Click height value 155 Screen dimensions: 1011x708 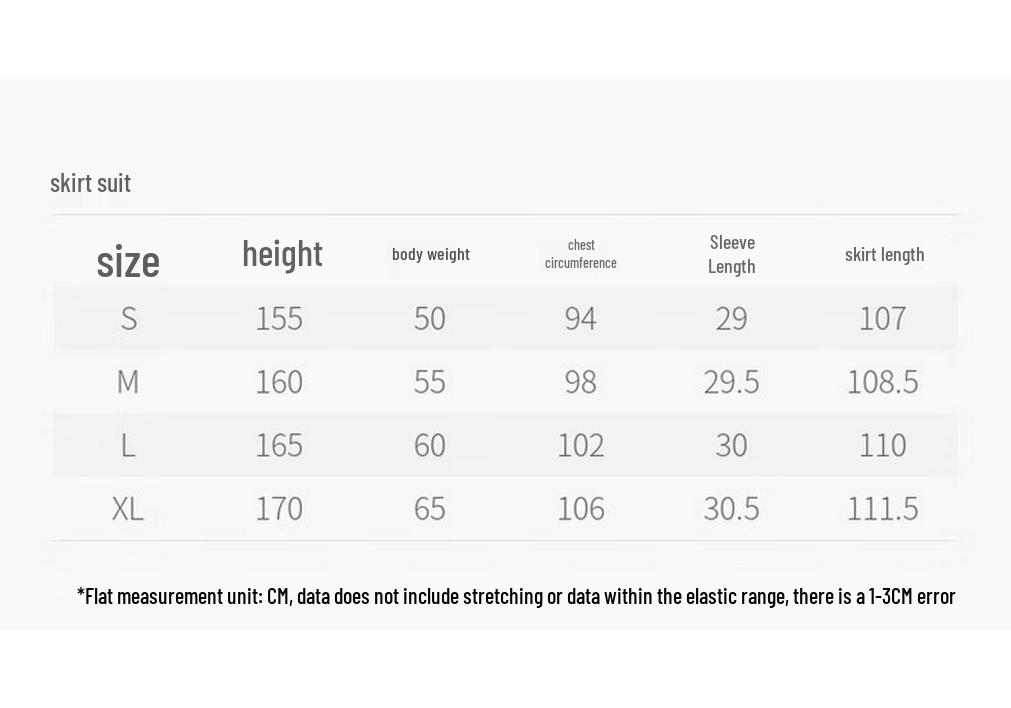279,319
